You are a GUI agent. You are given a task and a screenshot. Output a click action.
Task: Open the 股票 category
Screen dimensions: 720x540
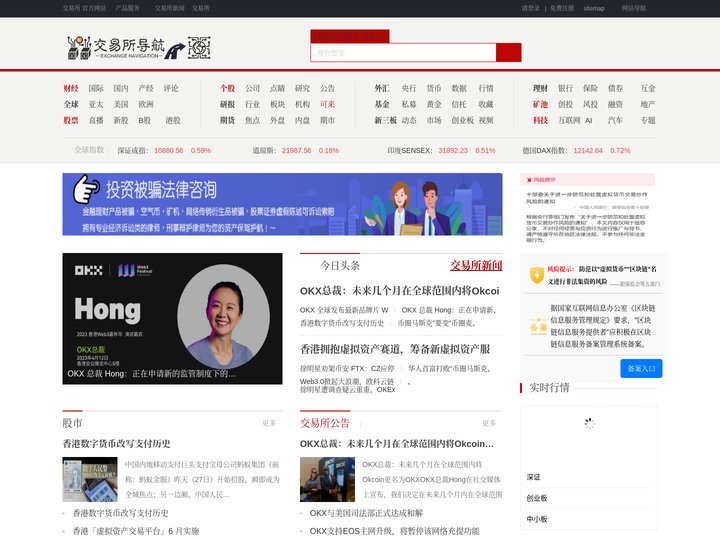[71, 120]
